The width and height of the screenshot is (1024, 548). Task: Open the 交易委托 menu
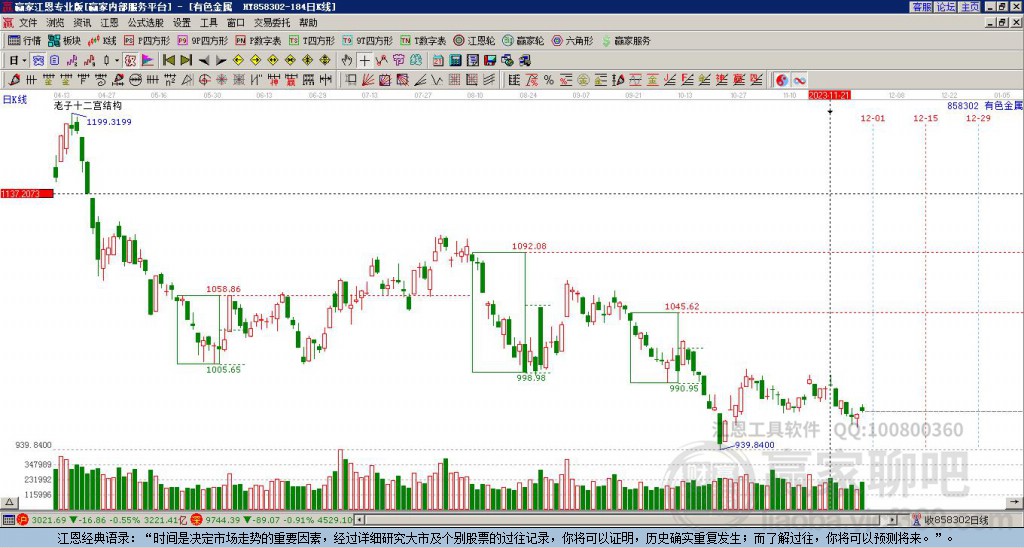point(272,23)
